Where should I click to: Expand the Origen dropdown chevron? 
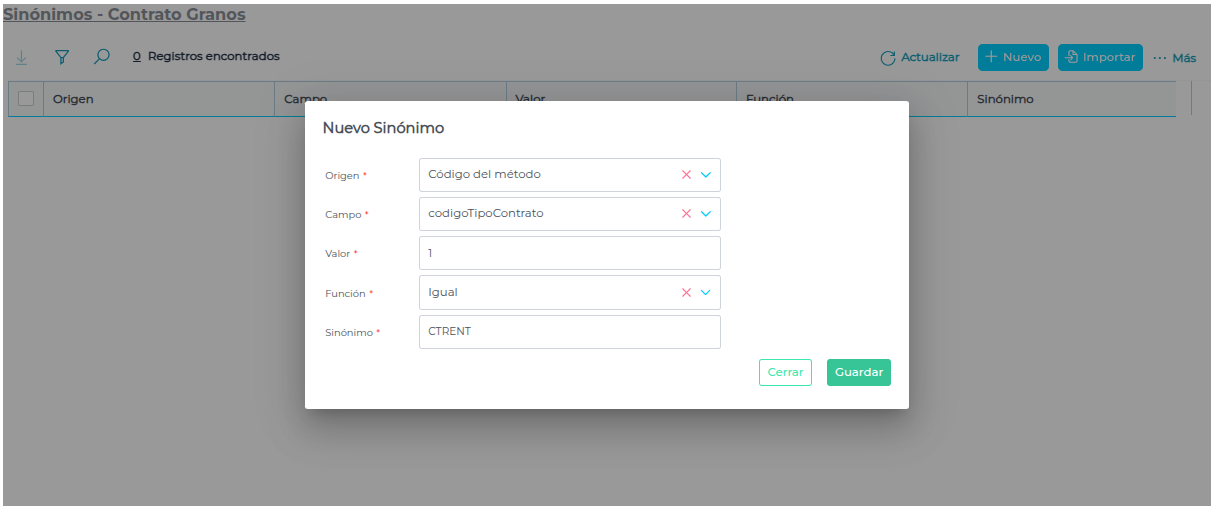[x=706, y=174]
